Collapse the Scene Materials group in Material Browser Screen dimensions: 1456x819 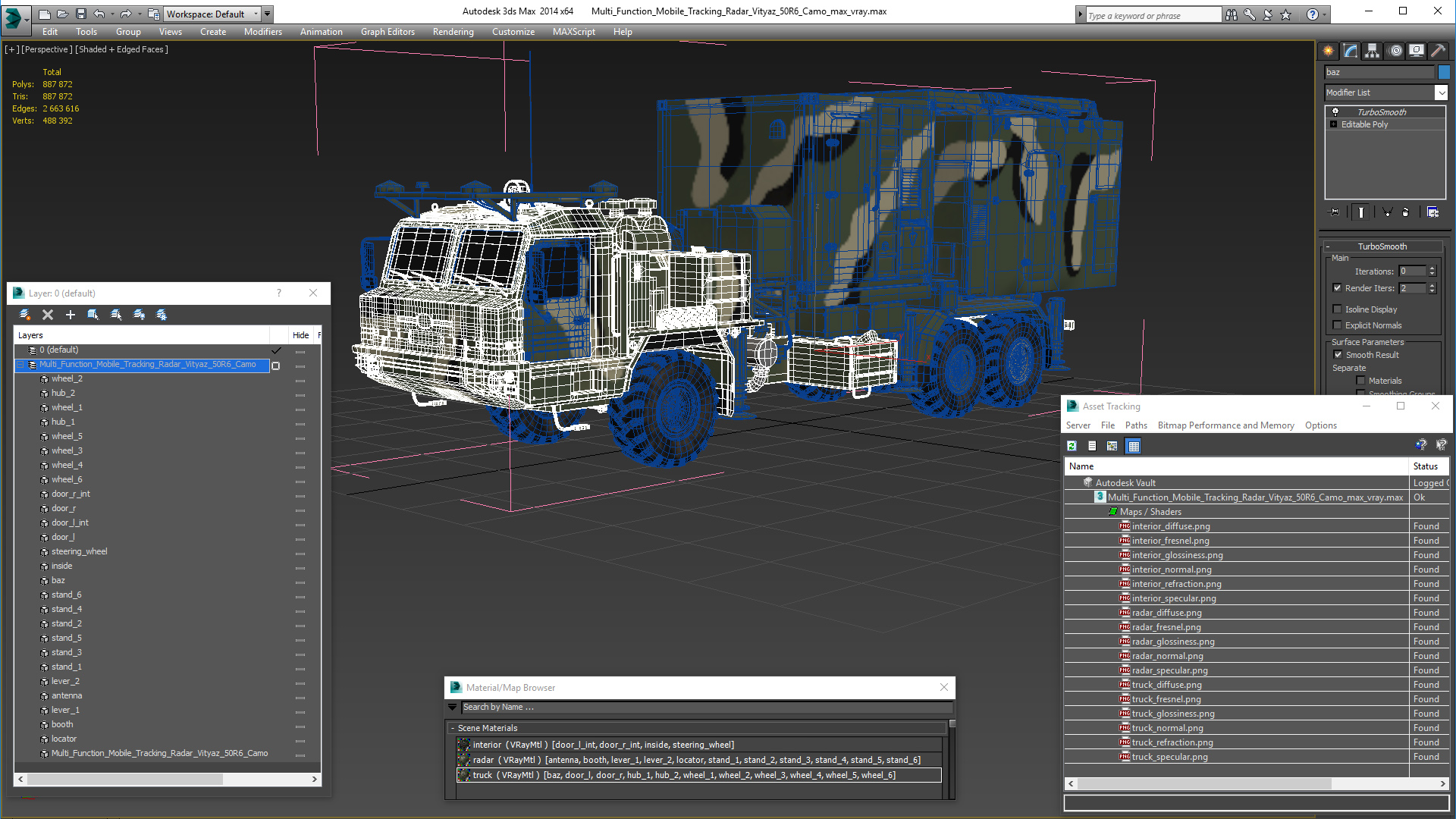coord(453,728)
